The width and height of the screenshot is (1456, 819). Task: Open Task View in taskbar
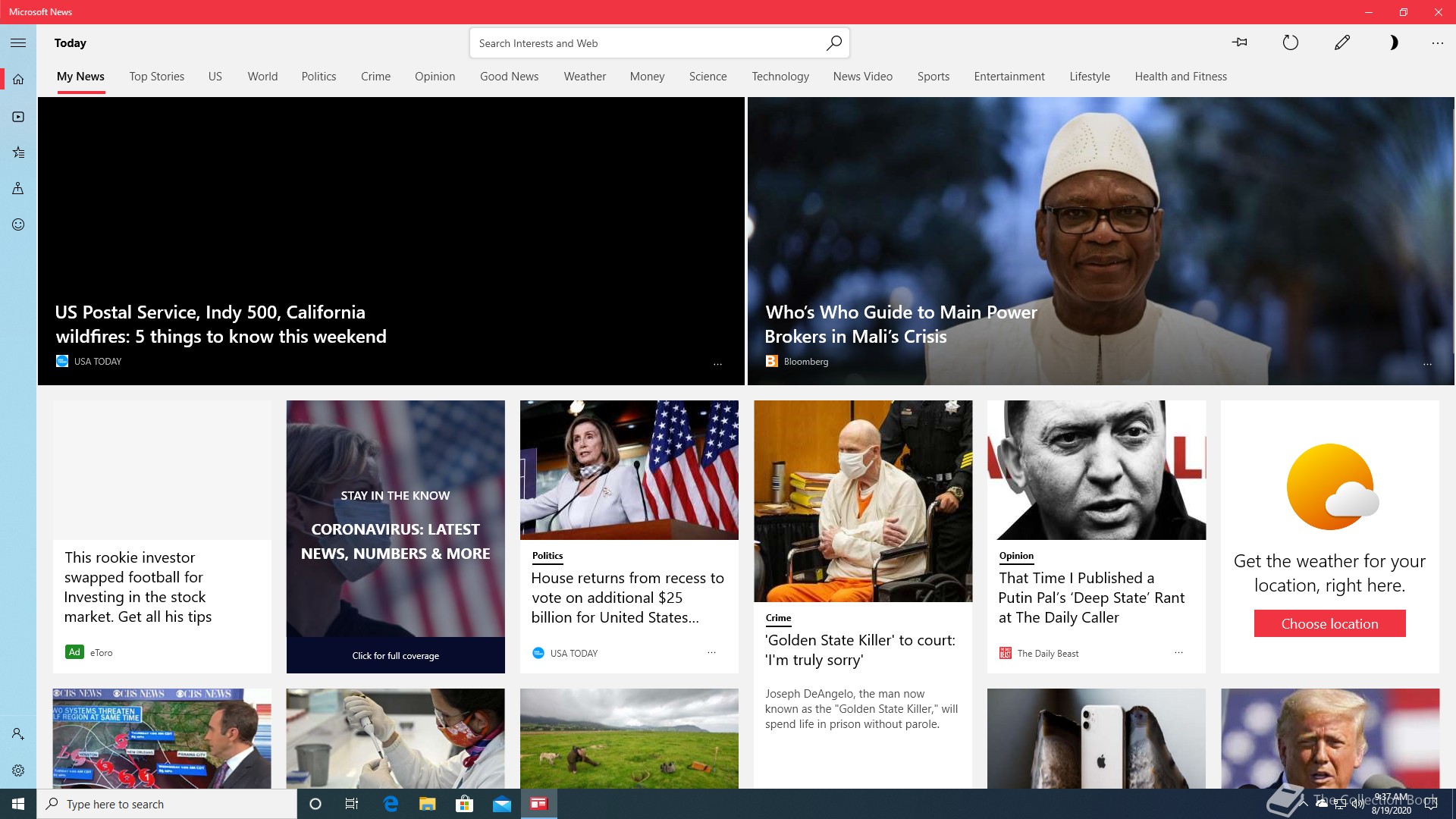352,804
